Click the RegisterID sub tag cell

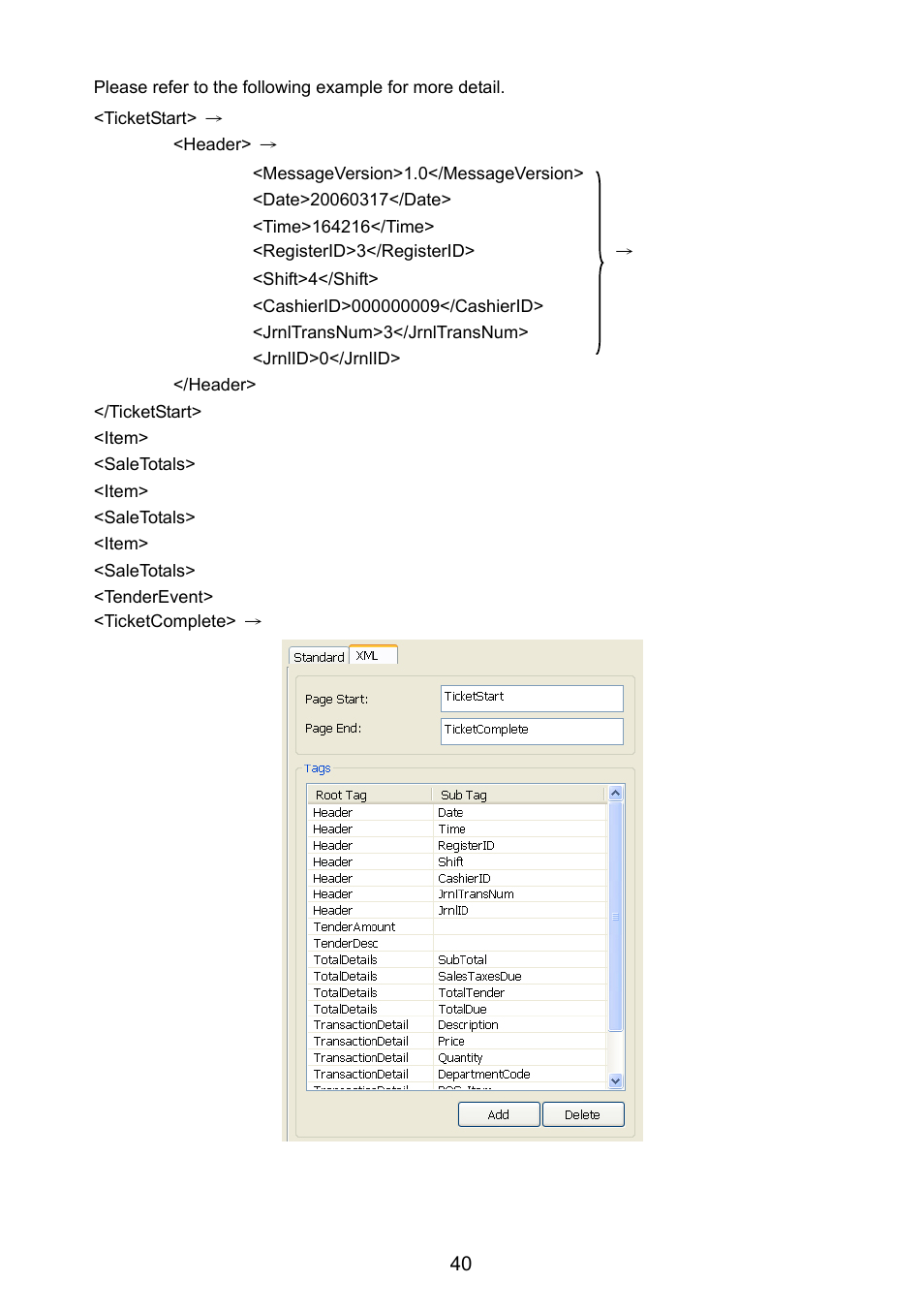coord(519,846)
